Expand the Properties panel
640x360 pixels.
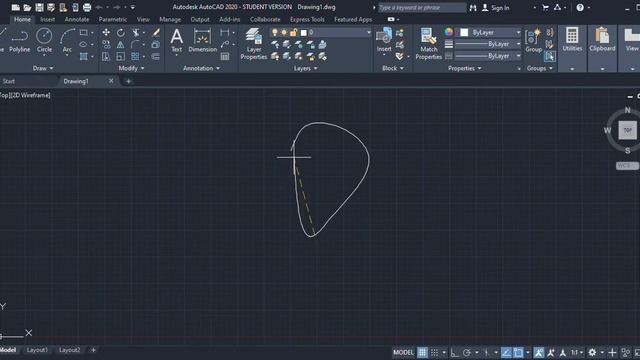464,68
